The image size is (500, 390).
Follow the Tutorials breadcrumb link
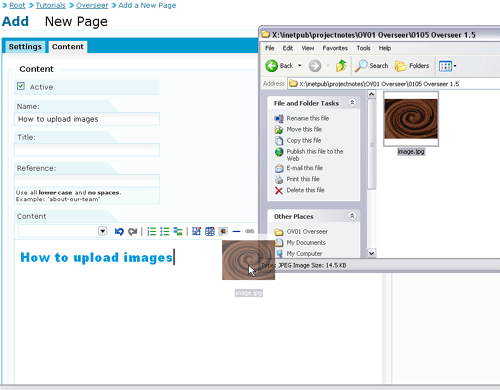tap(51, 5)
